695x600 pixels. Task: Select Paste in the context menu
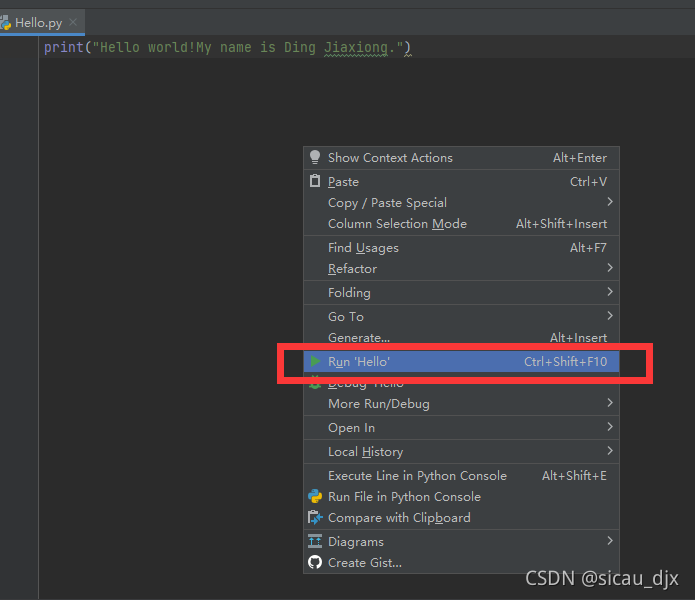tap(461, 182)
